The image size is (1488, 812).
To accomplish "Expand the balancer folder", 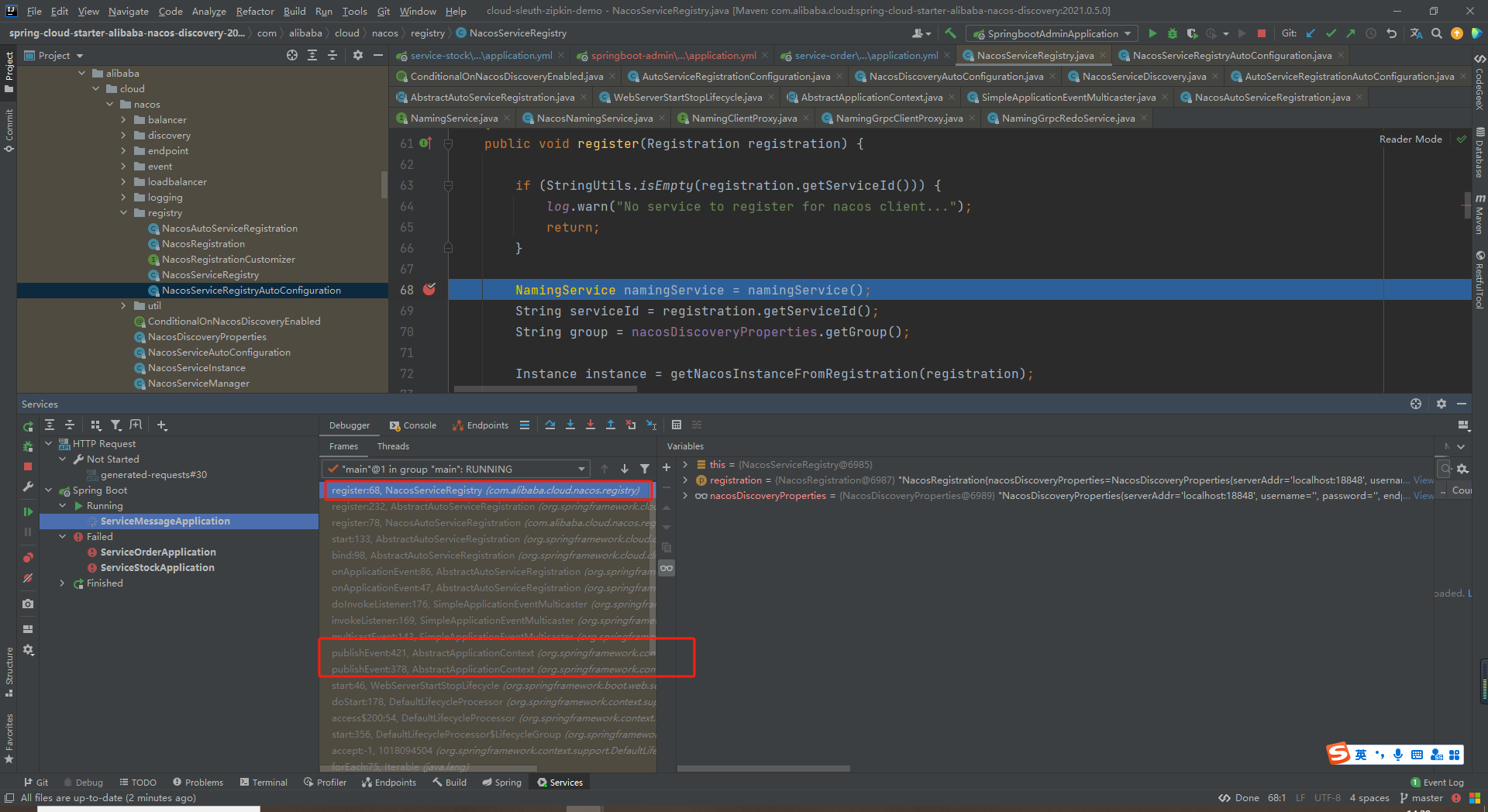I will (x=123, y=119).
